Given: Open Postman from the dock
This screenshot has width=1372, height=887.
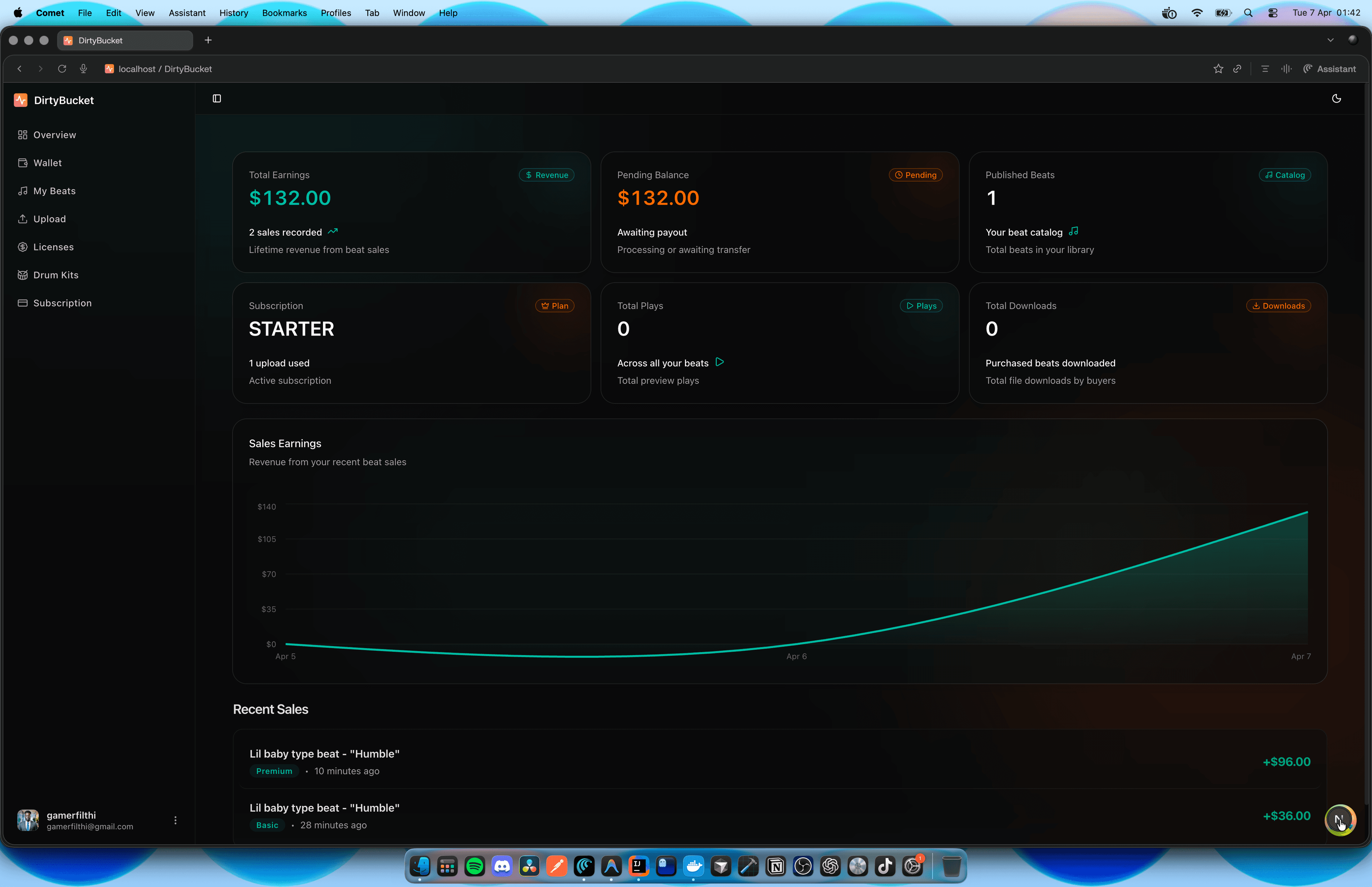Looking at the screenshot, I should (x=557, y=866).
